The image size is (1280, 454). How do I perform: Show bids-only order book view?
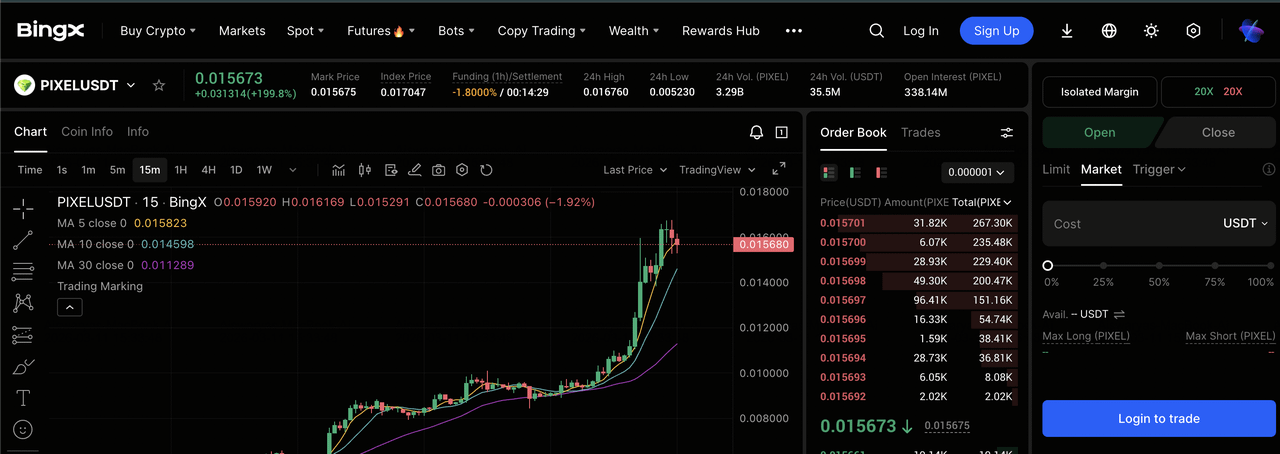855,172
